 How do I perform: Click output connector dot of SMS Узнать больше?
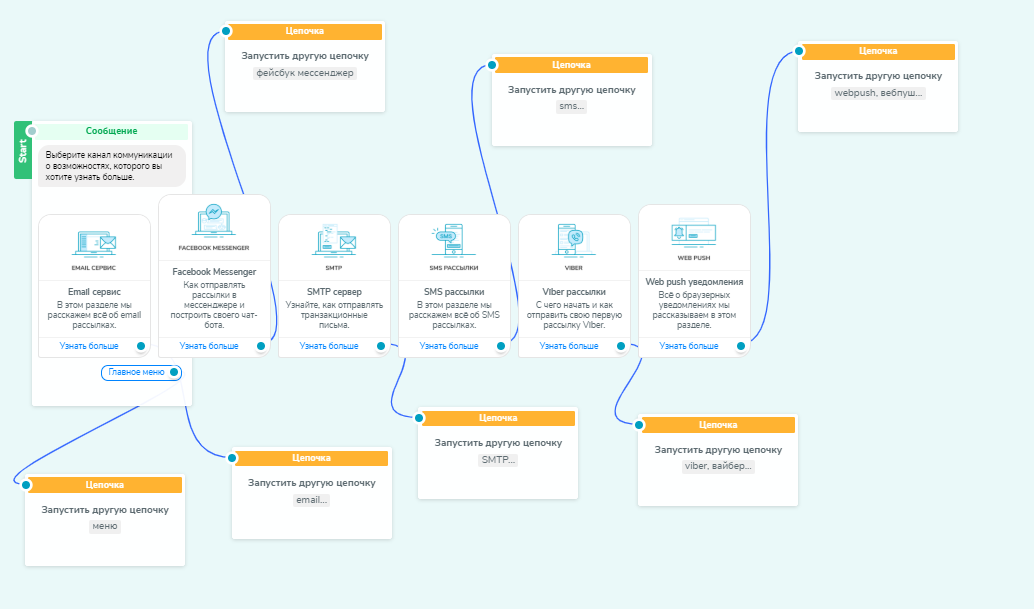[x=501, y=346]
